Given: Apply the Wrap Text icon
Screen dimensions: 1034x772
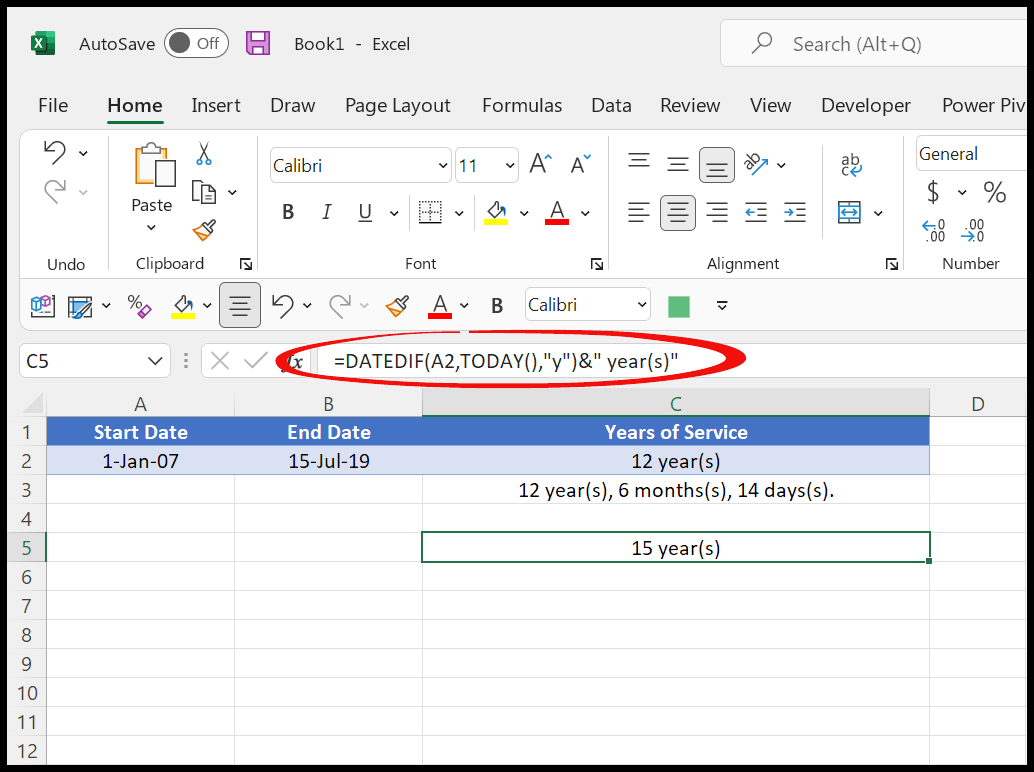Looking at the screenshot, I should point(852,162).
